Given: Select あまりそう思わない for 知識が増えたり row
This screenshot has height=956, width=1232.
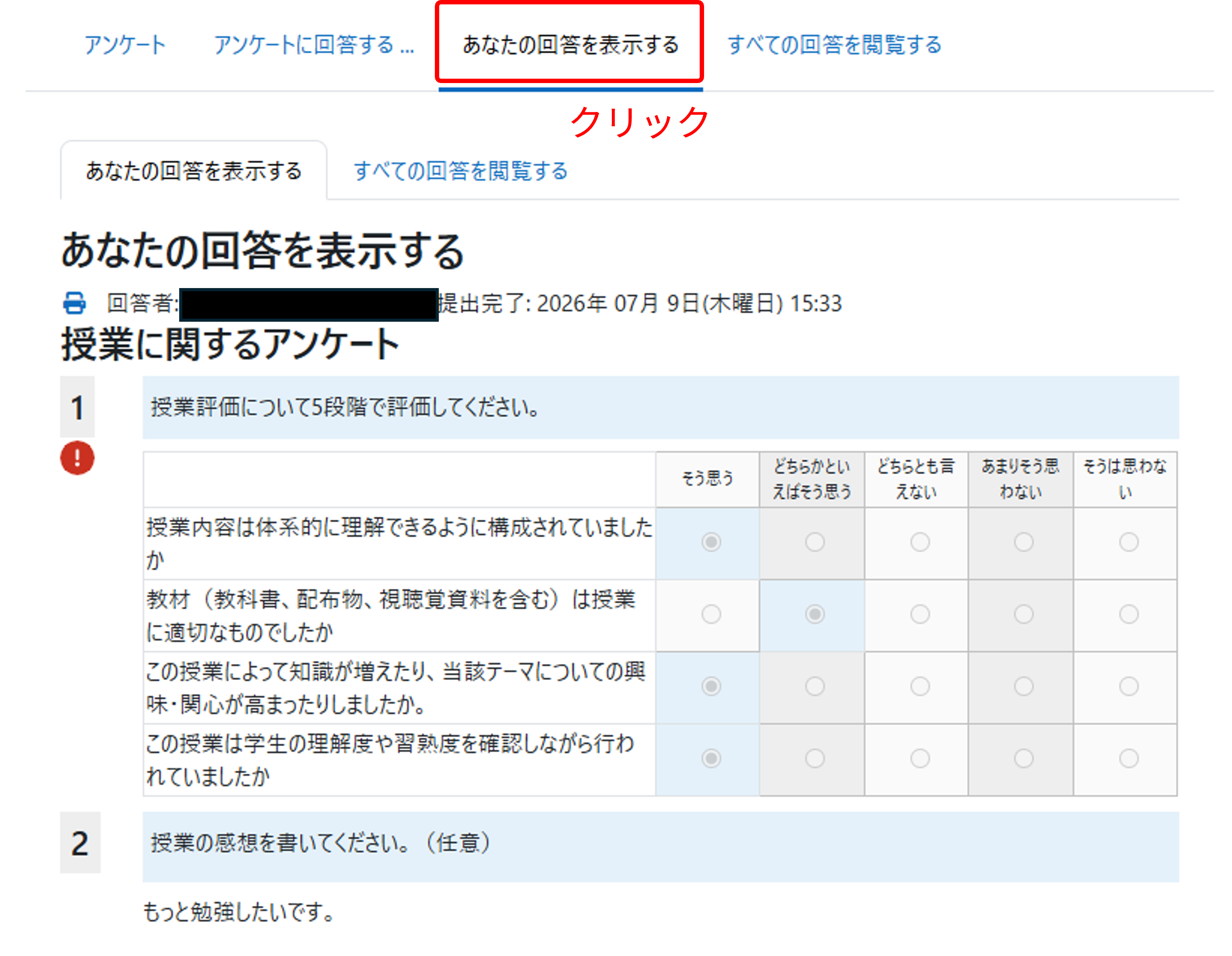Looking at the screenshot, I should 1023,686.
